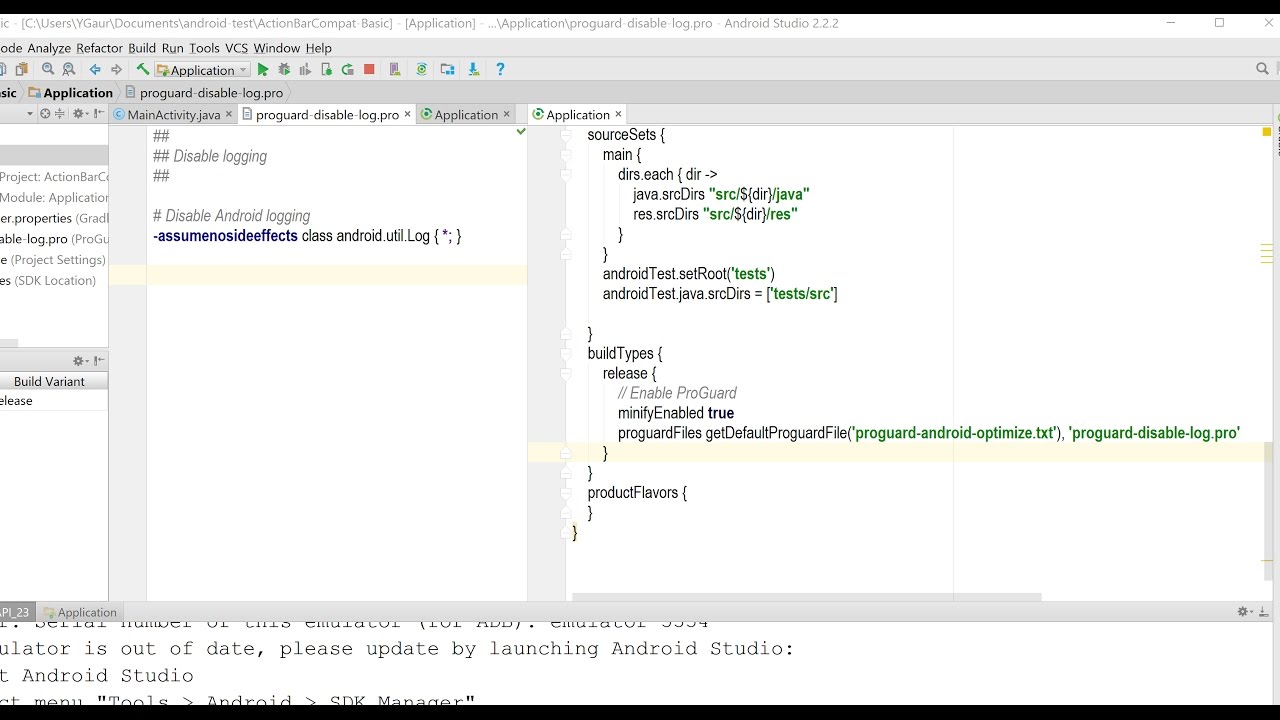
Task: Open the VCS menu
Action: coord(236,48)
